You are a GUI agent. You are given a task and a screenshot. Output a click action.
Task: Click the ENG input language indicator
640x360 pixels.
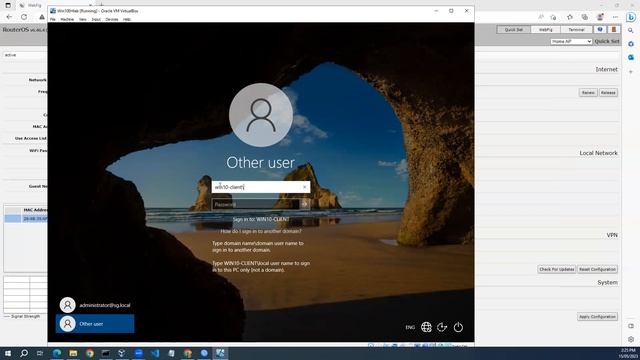[x=410, y=327]
